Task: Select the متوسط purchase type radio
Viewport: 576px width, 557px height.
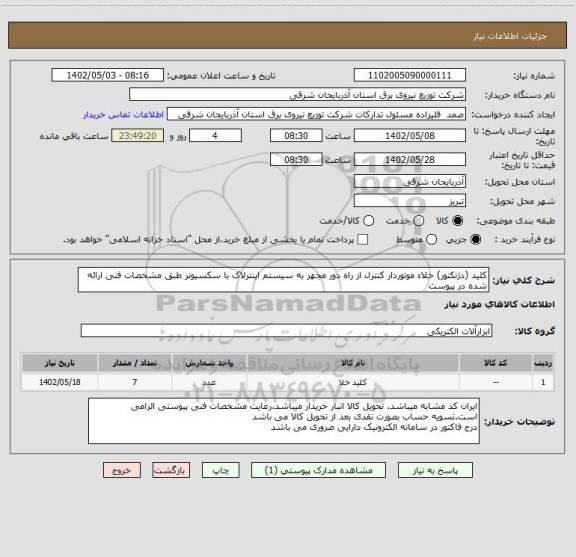Action: tap(431, 240)
